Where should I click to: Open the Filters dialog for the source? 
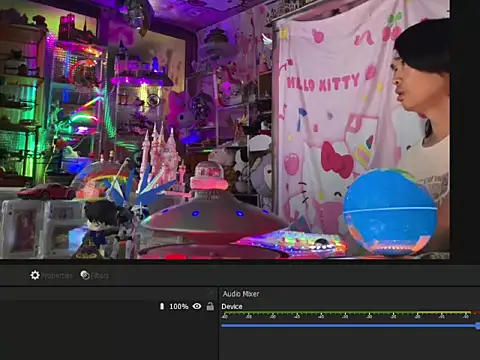pyautogui.click(x=95, y=275)
